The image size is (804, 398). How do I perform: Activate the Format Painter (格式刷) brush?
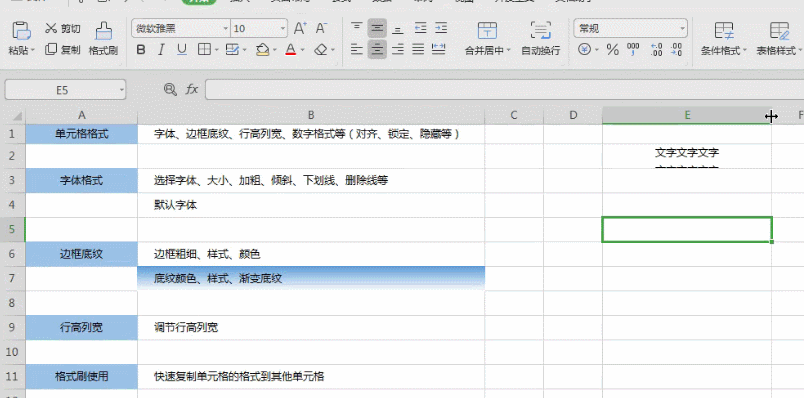click(x=104, y=31)
